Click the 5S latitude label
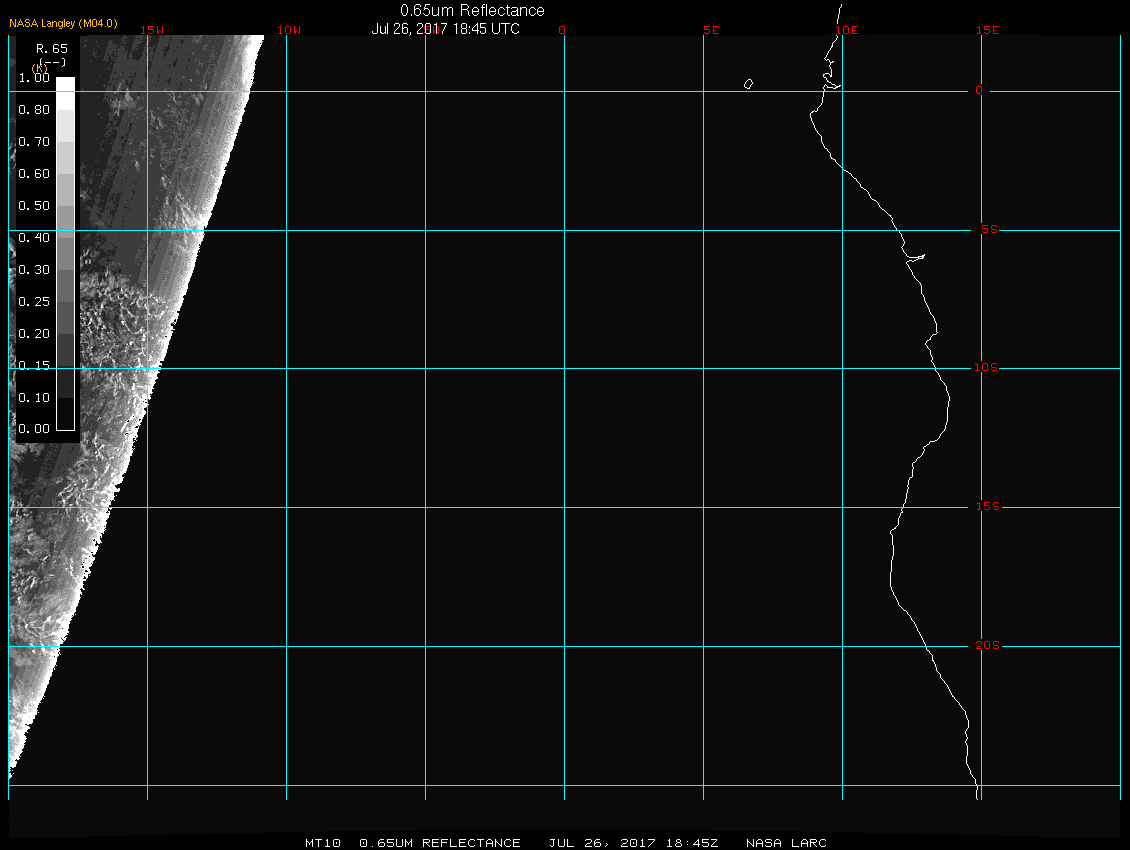 click(986, 230)
